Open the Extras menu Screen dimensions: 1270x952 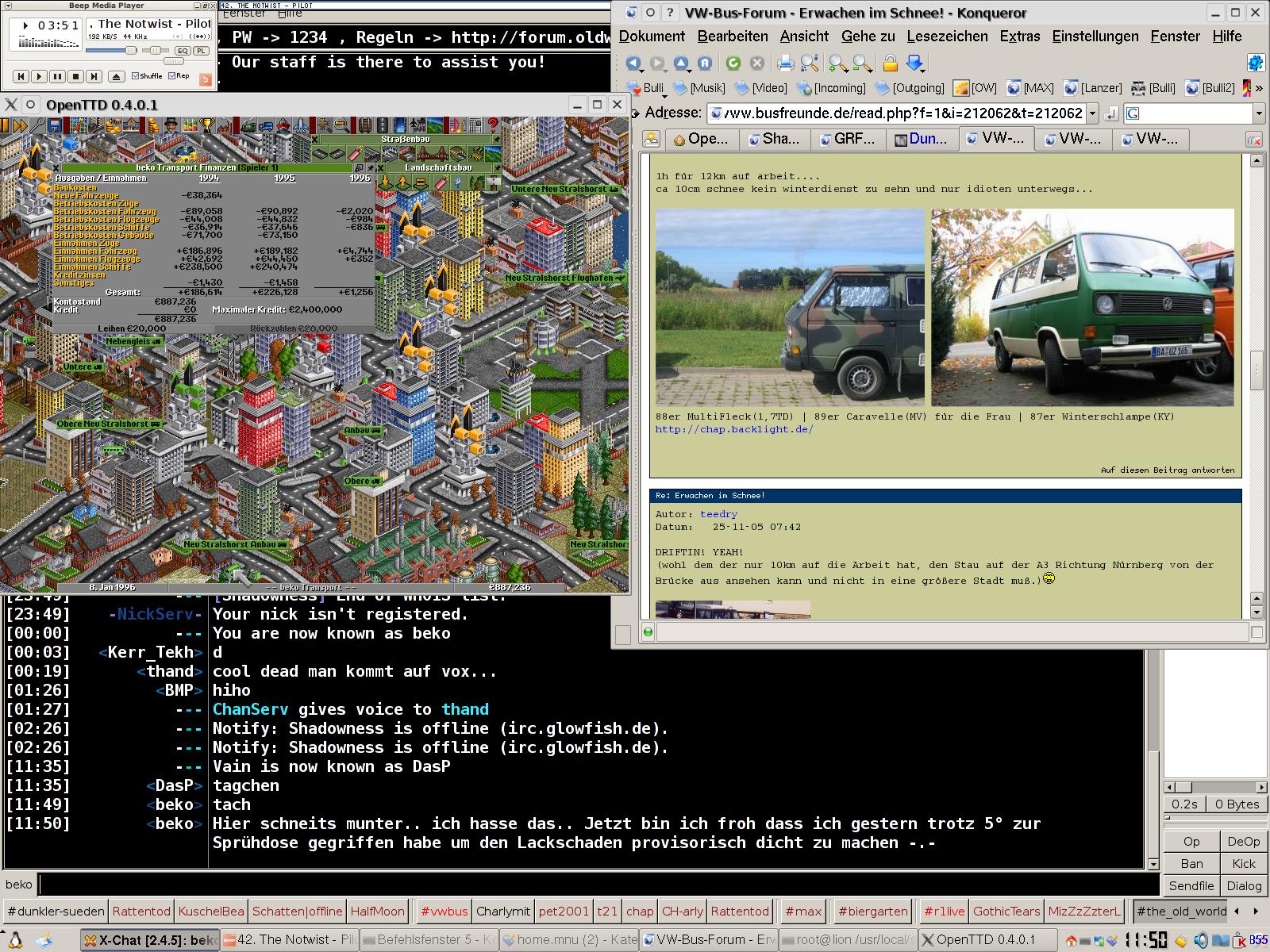pos(1020,36)
